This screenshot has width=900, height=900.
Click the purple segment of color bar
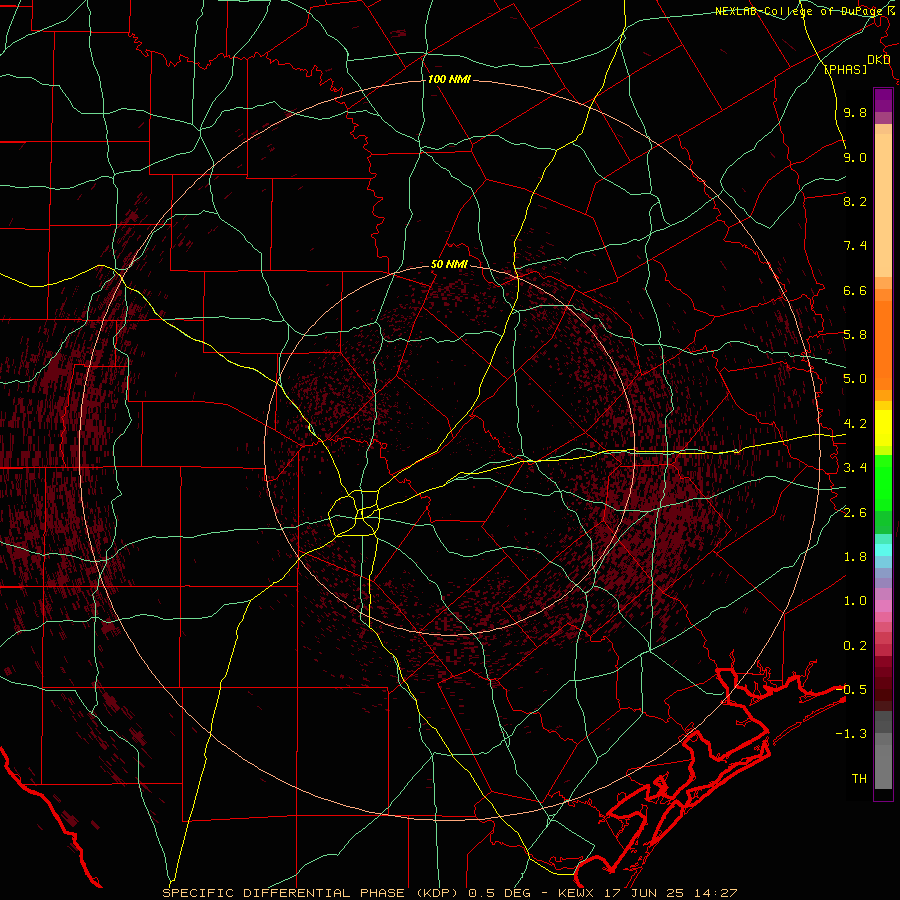click(x=883, y=100)
